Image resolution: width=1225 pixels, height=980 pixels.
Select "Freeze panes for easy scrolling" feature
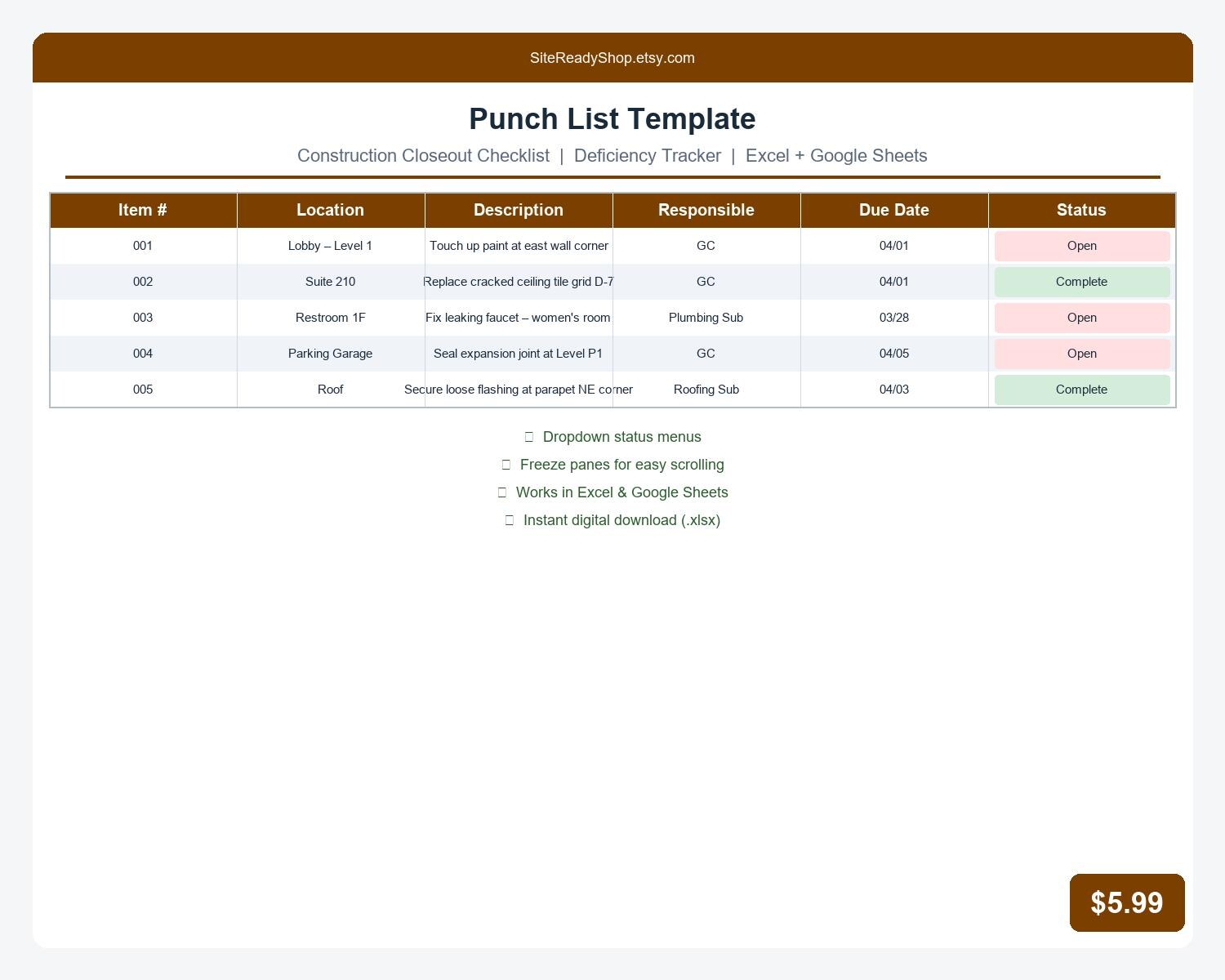612,465
